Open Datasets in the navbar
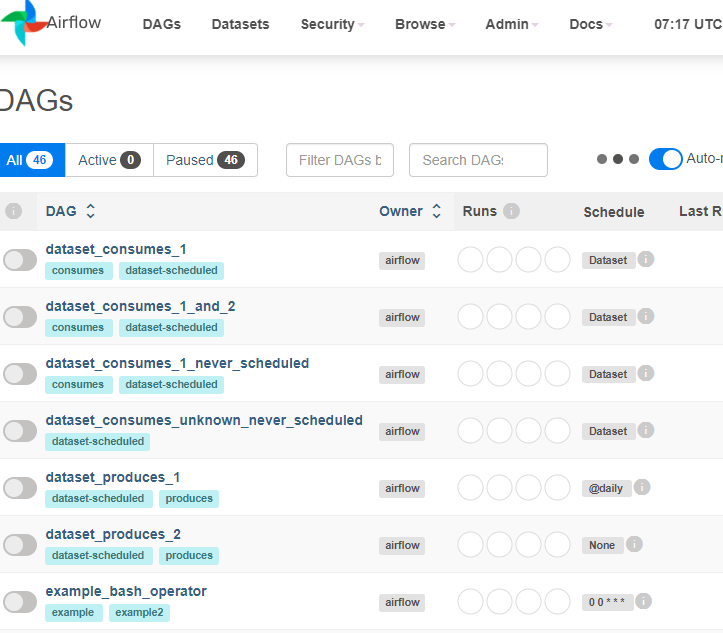The image size is (723, 633). click(240, 24)
